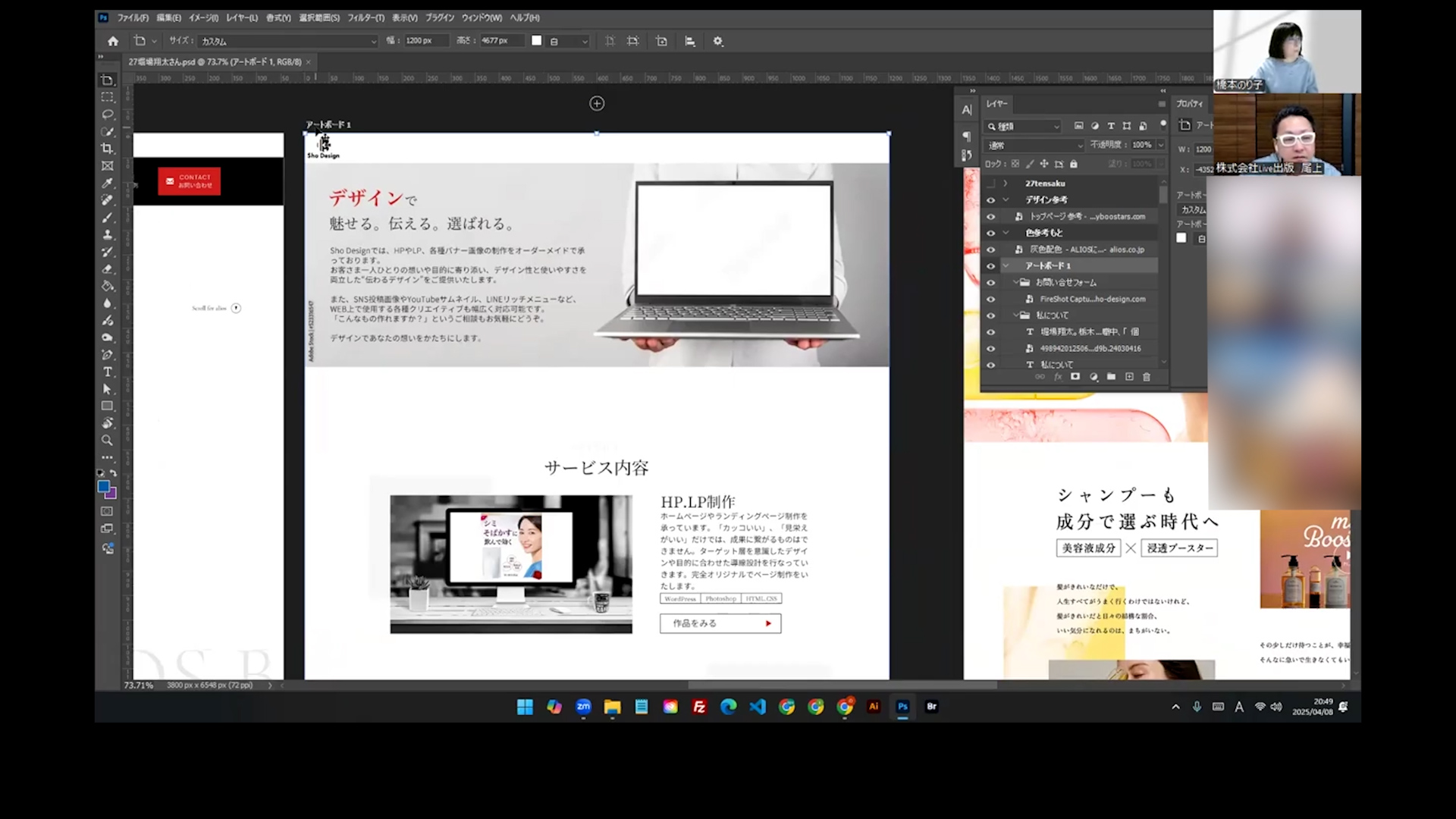Open the align and distribute icon in options bar
The width and height of the screenshot is (1456, 819).
click(690, 41)
